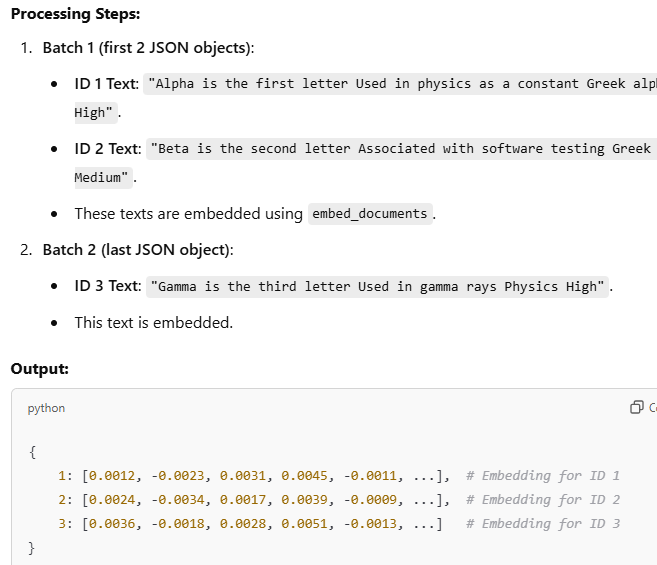The image size is (657, 565).
Task: Click the Embedding for ID 3 comment
Action: click(543, 524)
